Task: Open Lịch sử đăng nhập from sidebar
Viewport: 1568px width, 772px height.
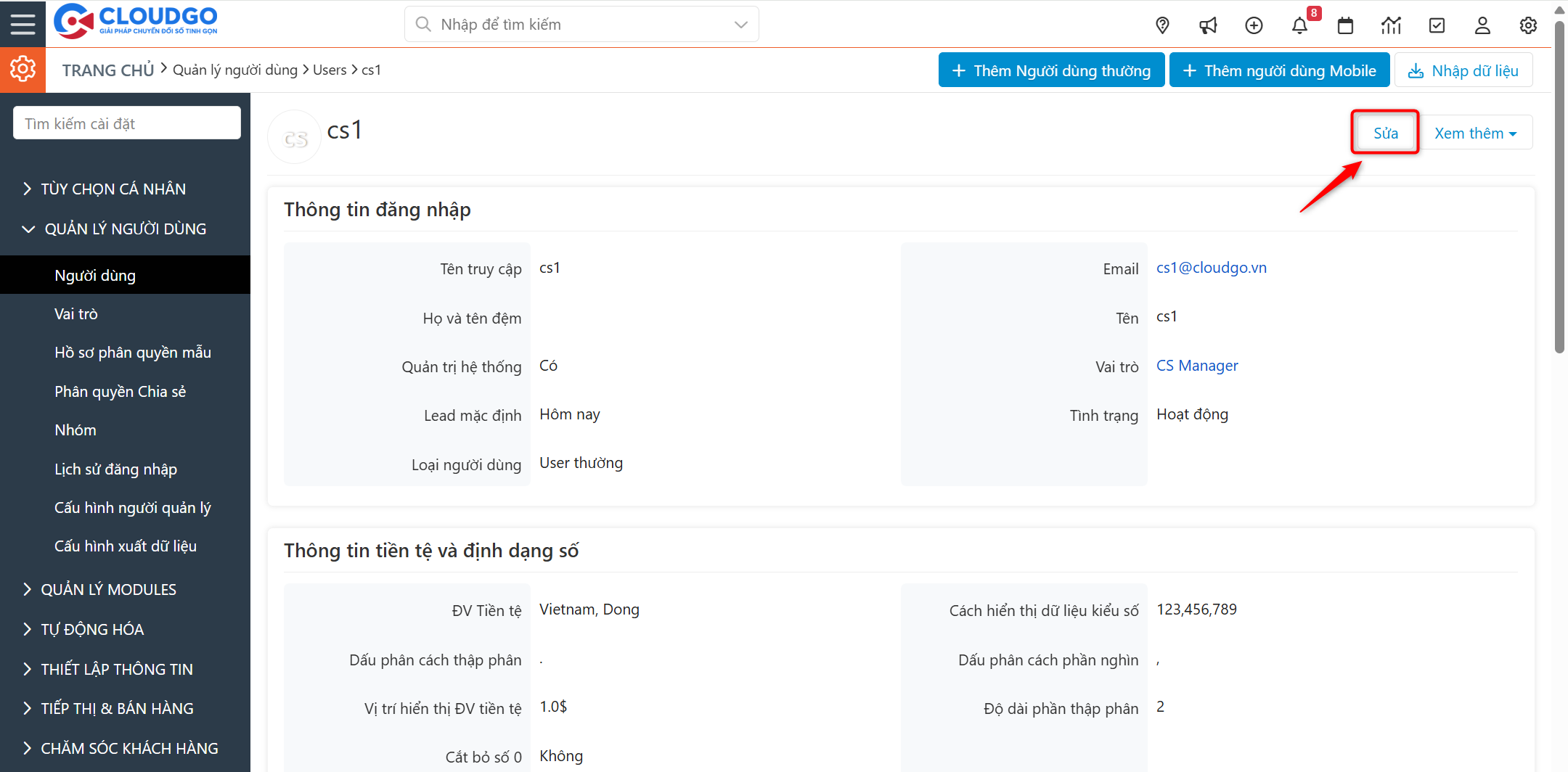Action: [x=115, y=468]
